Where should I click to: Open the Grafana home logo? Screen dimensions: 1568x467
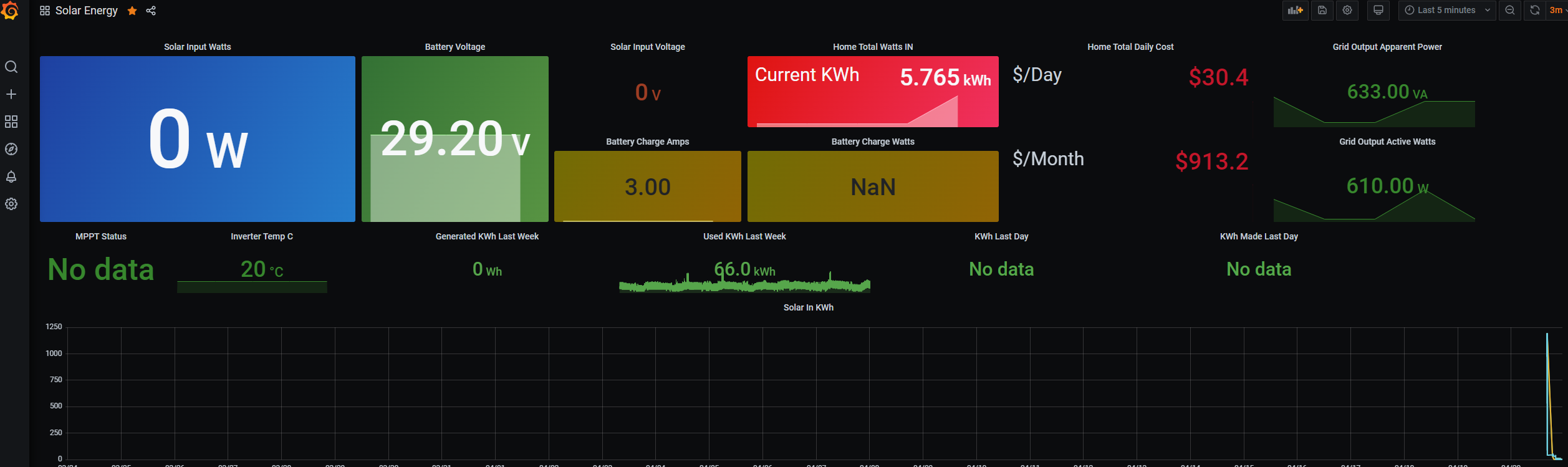(11, 11)
